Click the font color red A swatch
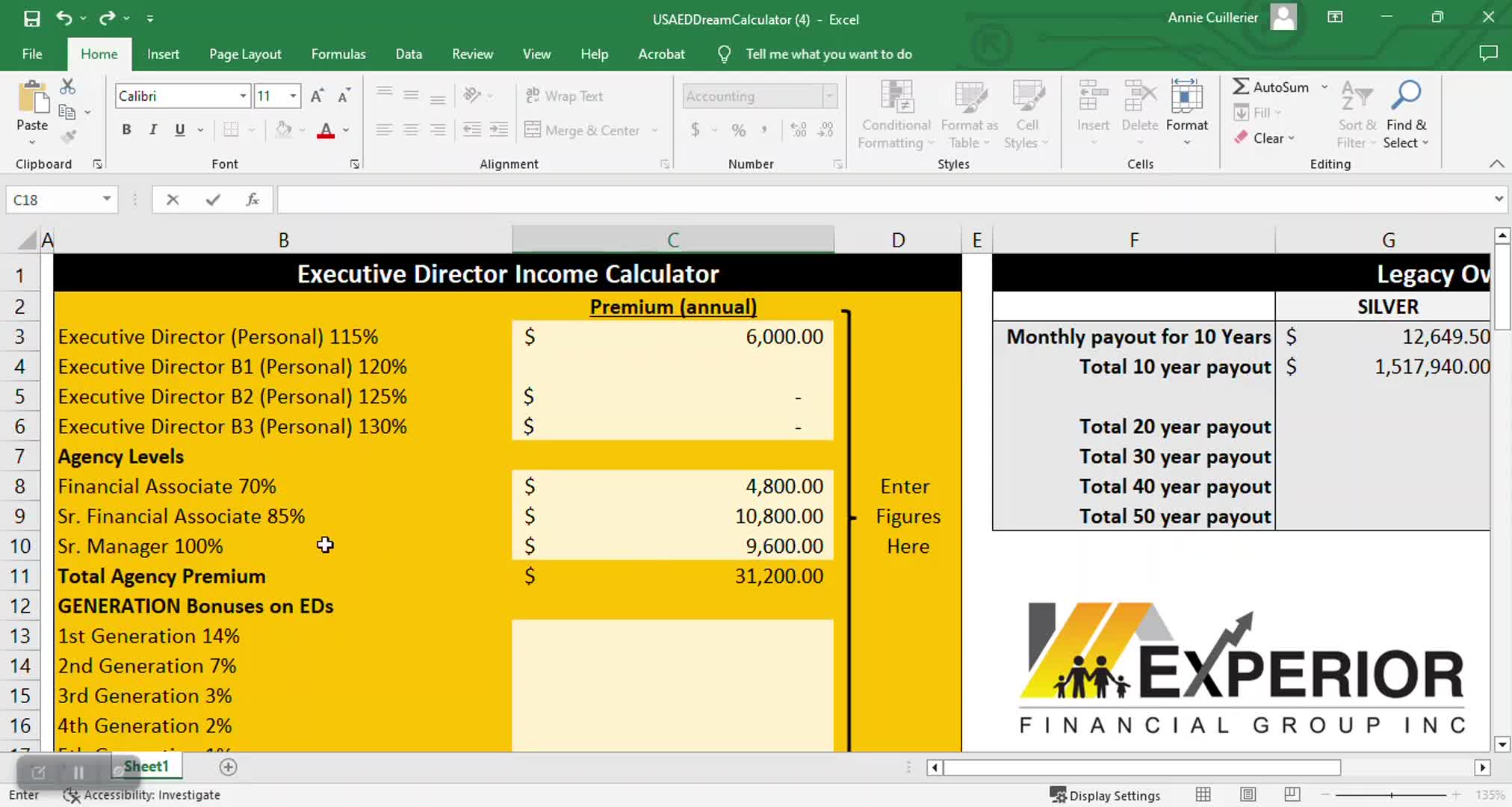The height and width of the screenshot is (807, 1512). pos(326,130)
